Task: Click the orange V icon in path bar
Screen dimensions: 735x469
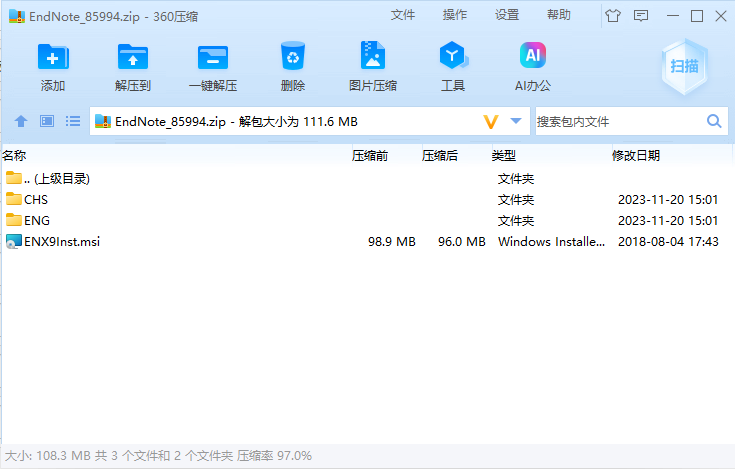Action: point(491,122)
